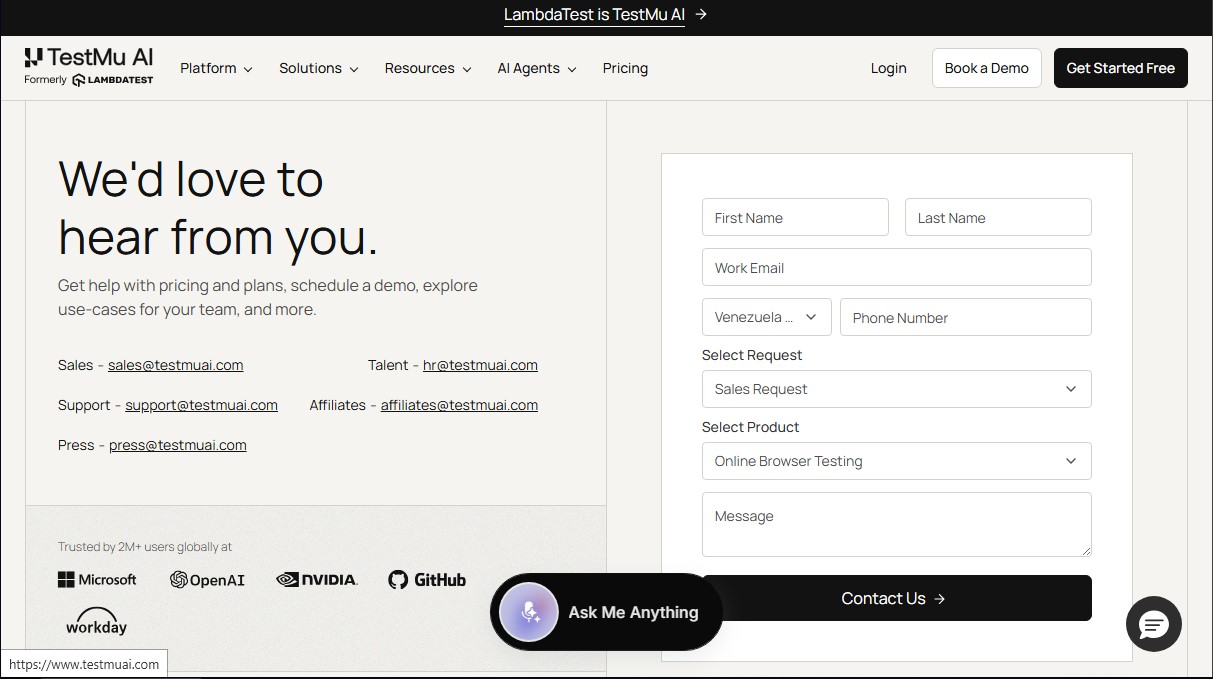Click into the Message text area
Screen dimensions: 1213x679
896,524
